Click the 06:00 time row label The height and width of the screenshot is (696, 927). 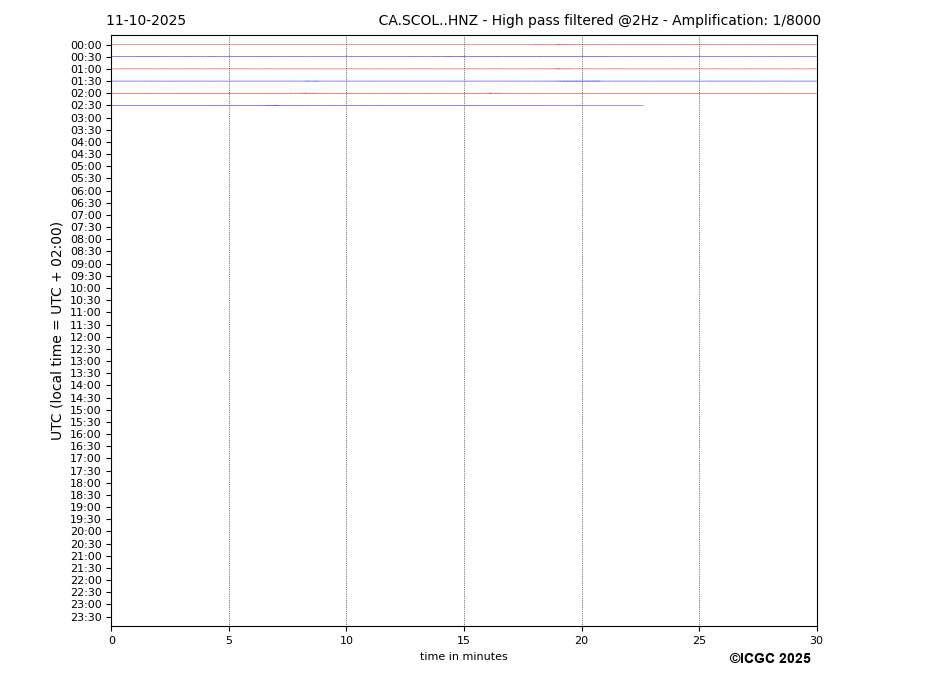[86, 191]
